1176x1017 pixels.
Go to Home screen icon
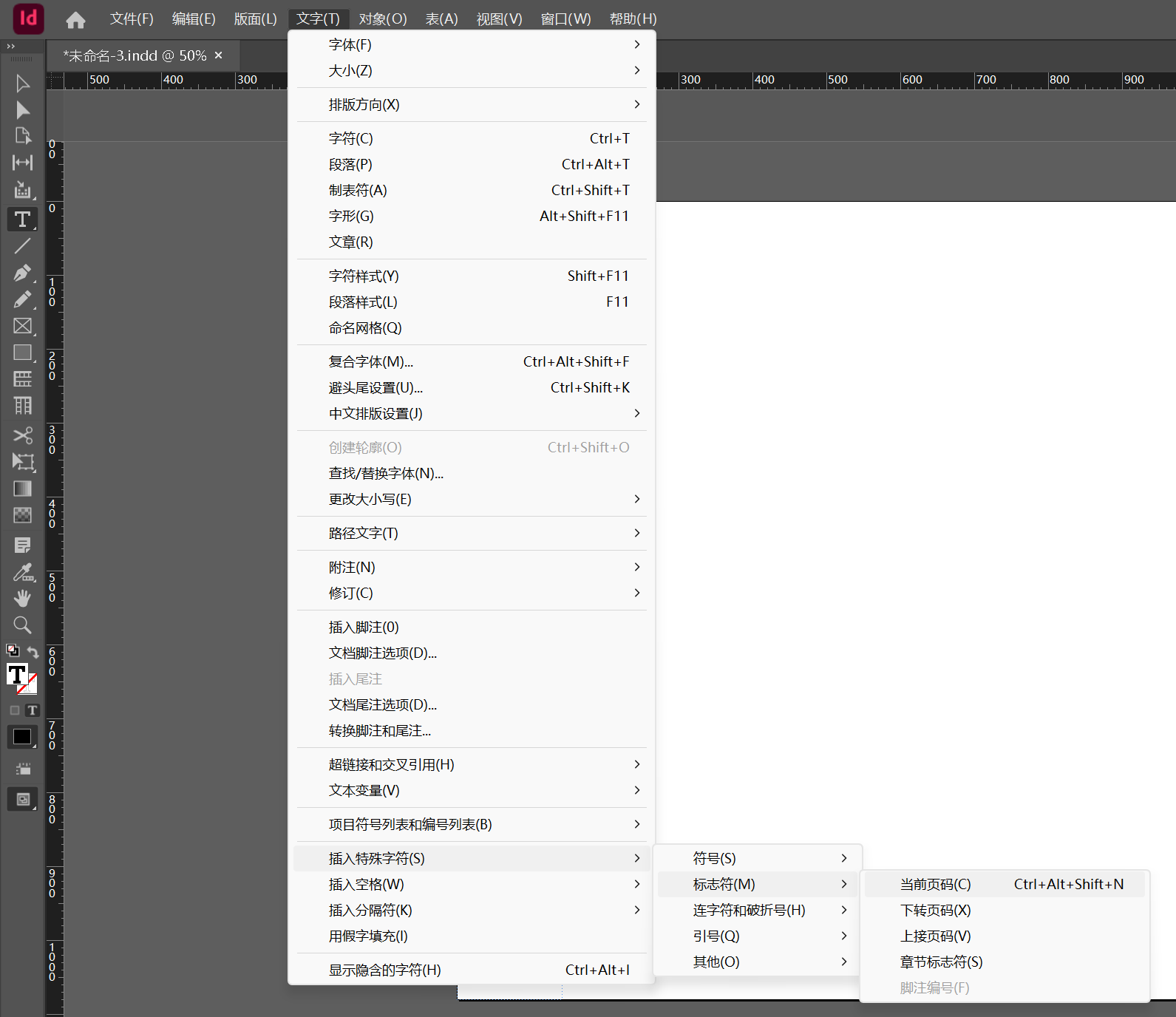pos(75,20)
